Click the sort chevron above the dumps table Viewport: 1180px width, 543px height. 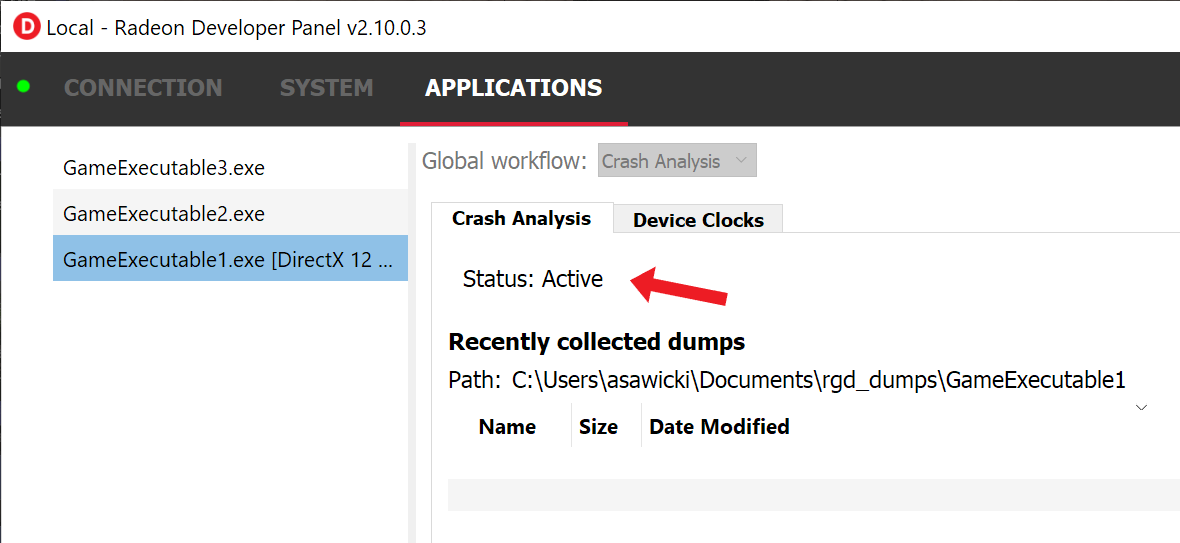pyautogui.click(x=1141, y=408)
